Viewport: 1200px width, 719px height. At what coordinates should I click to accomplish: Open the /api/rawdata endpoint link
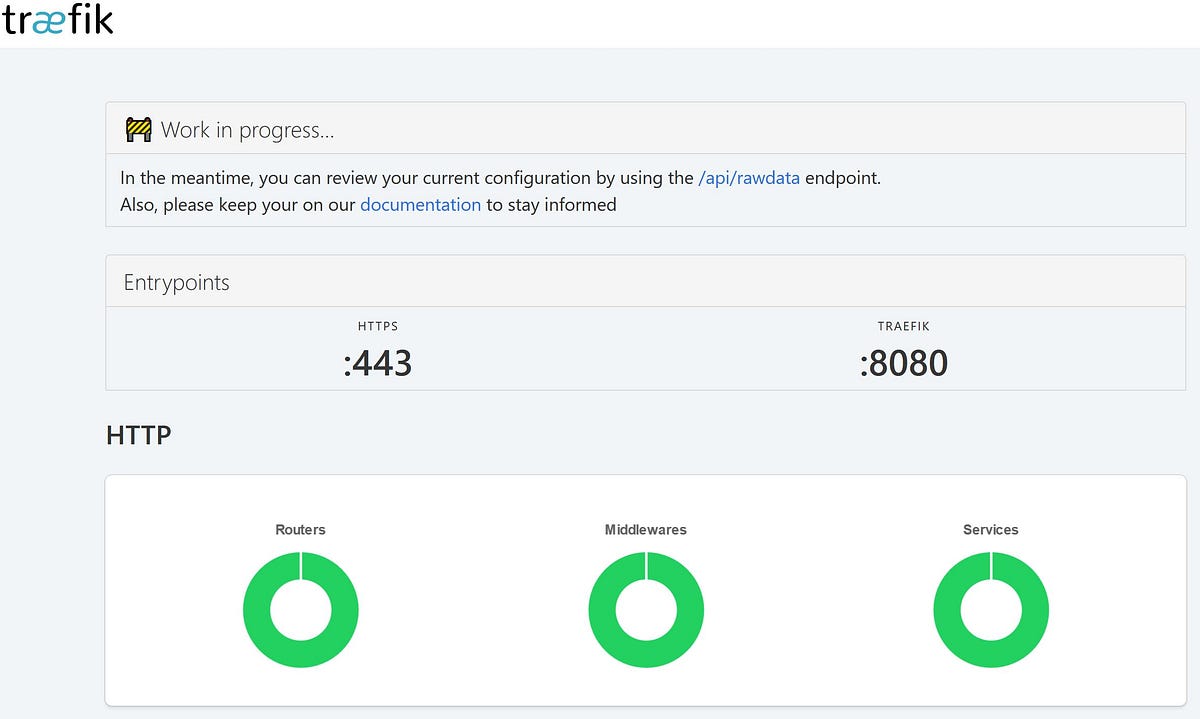click(x=749, y=178)
